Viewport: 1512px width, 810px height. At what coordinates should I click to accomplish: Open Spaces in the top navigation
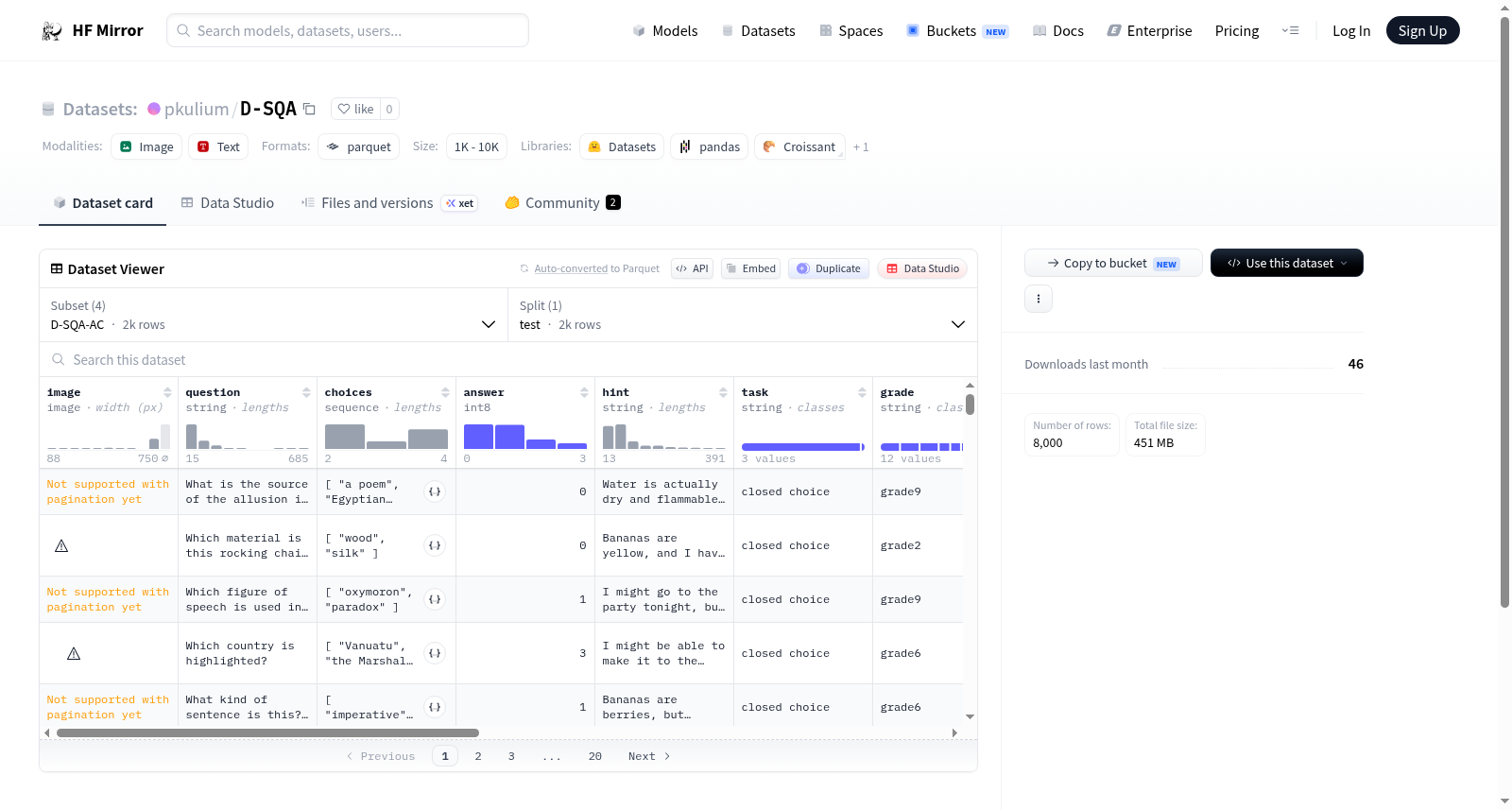click(851, 31)
